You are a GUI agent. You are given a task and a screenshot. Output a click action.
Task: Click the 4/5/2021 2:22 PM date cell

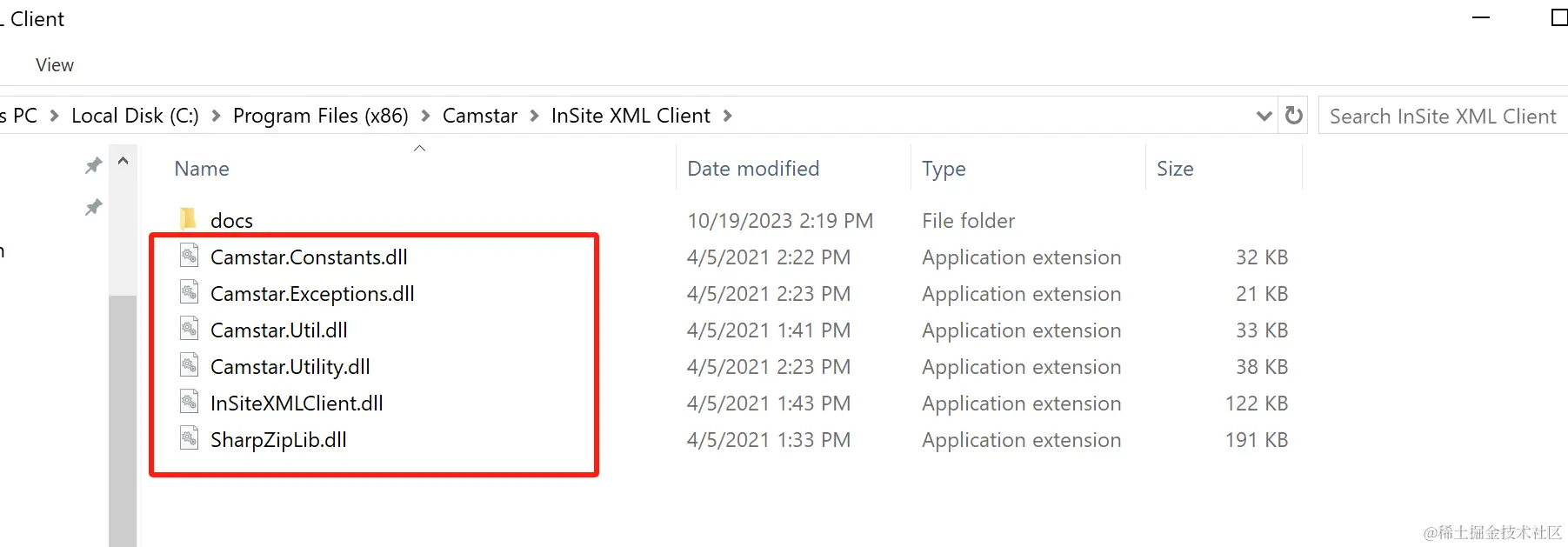tap(769, 257)
